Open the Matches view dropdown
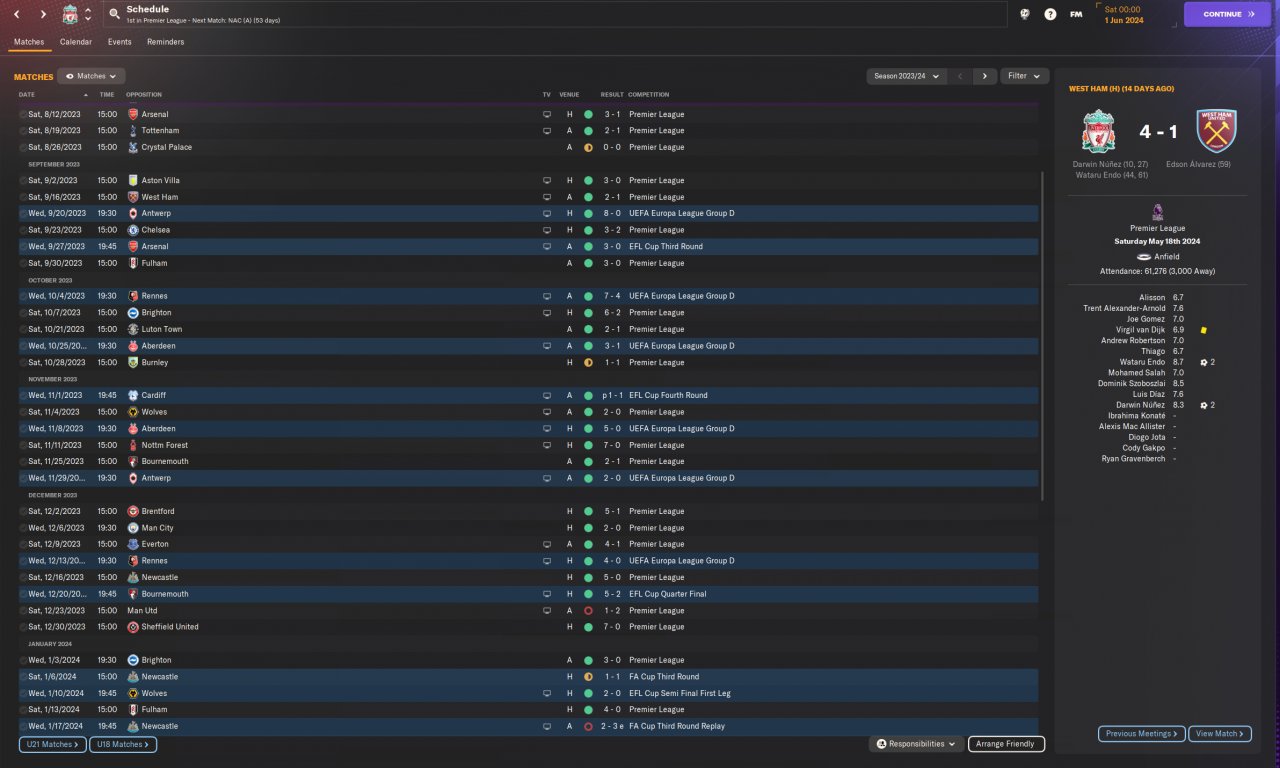The image size is (1280, 768). coord(91,76)
